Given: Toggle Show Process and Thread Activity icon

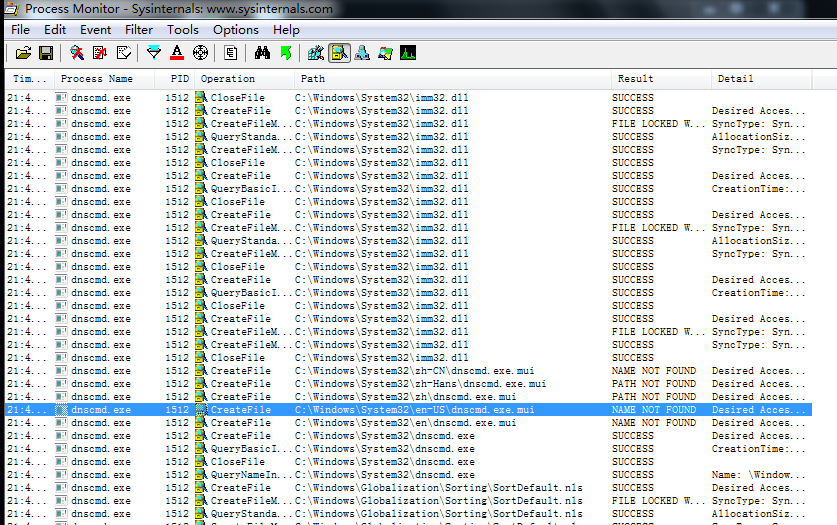Looking at the screenshot, I should pyautogui.click(x=385, y=53).
